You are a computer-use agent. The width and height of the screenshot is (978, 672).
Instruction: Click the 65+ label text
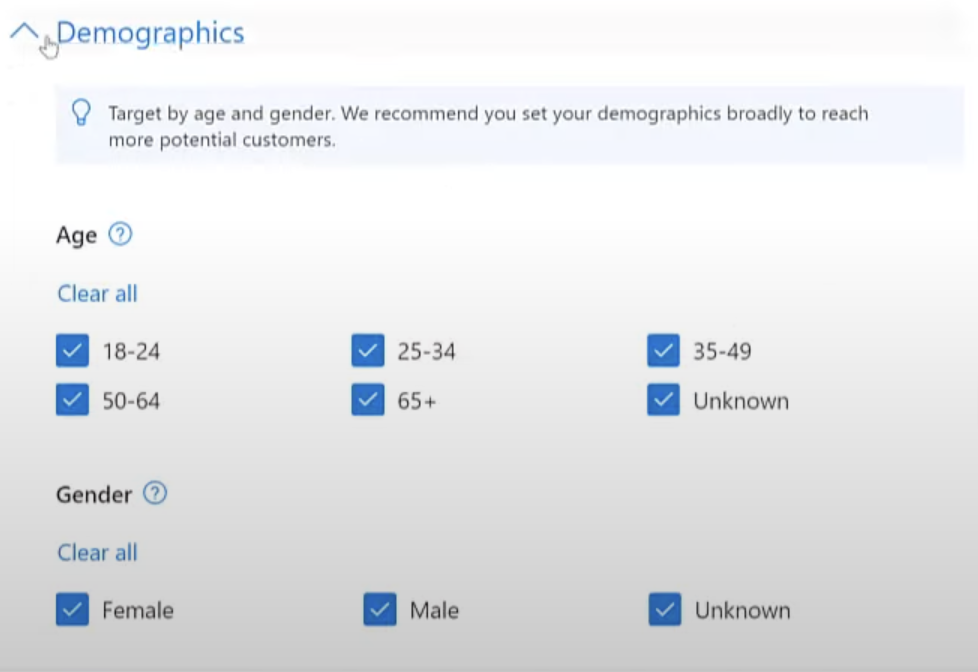click(417, 401)
